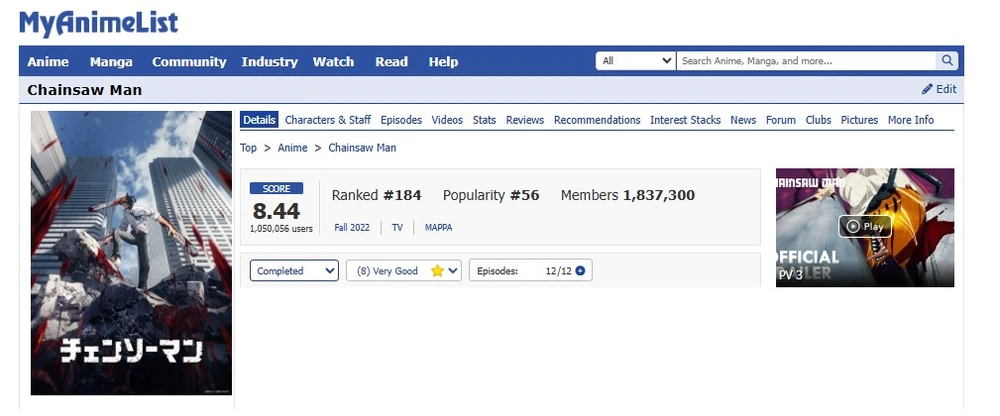Image resolution: width=1000 pixels, height=416 pixels.
Task: Click the Top breadcrumb link
Action: (x=248, y=148)
